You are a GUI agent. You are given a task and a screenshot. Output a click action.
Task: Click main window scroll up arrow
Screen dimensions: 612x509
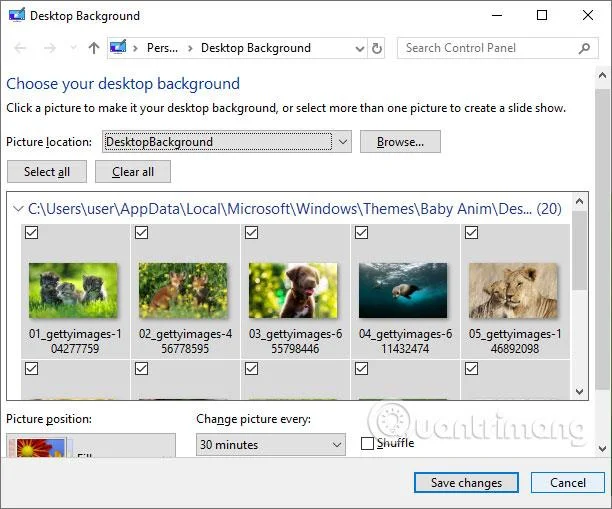tap(602, 75)
